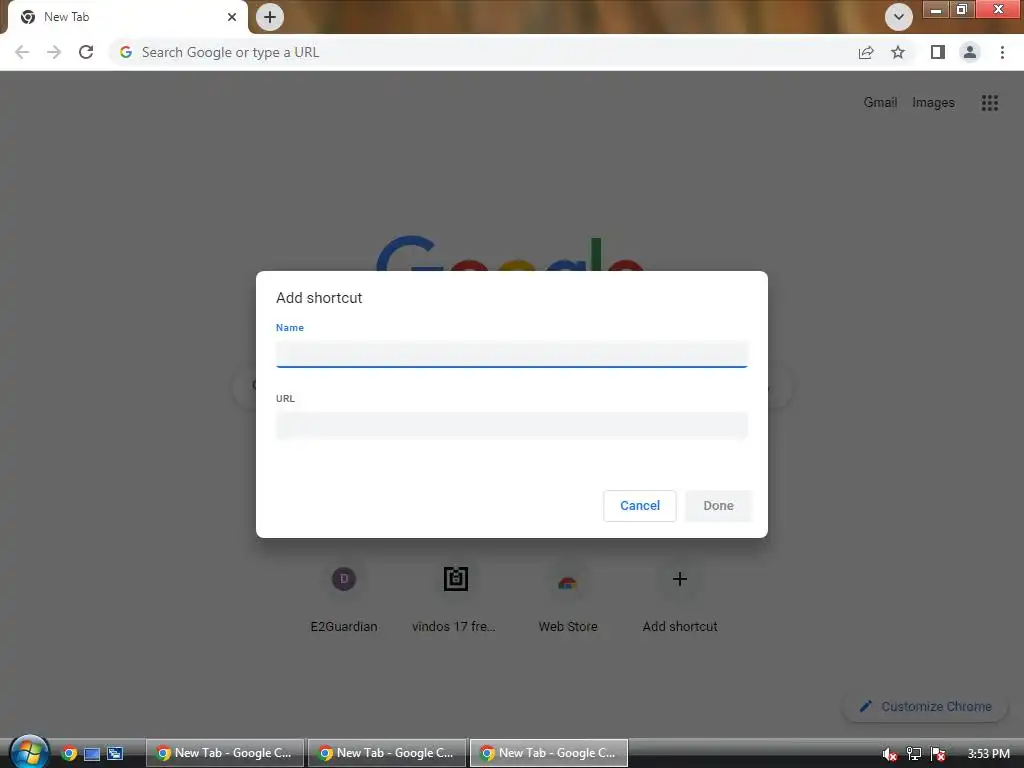Select the active third New Tab taskbar button
Image resolution: width=1024 pixels, height=768 pixels.
click(x=549, y=753)
